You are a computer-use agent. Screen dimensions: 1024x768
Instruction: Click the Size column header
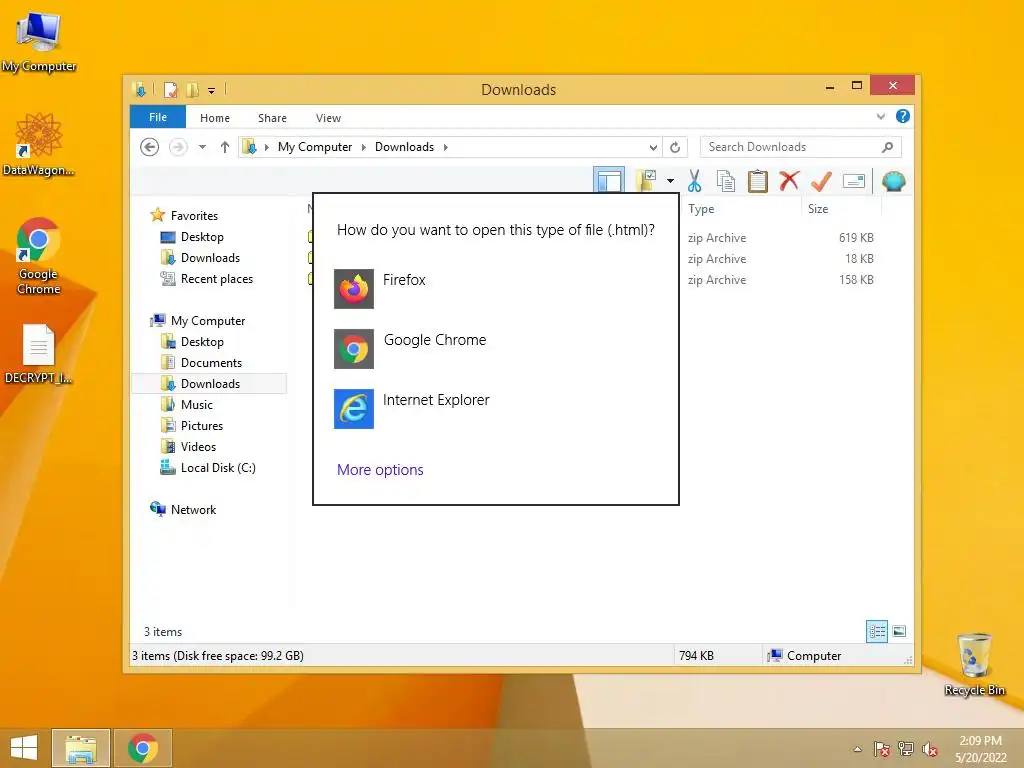(x=818, y=209)
